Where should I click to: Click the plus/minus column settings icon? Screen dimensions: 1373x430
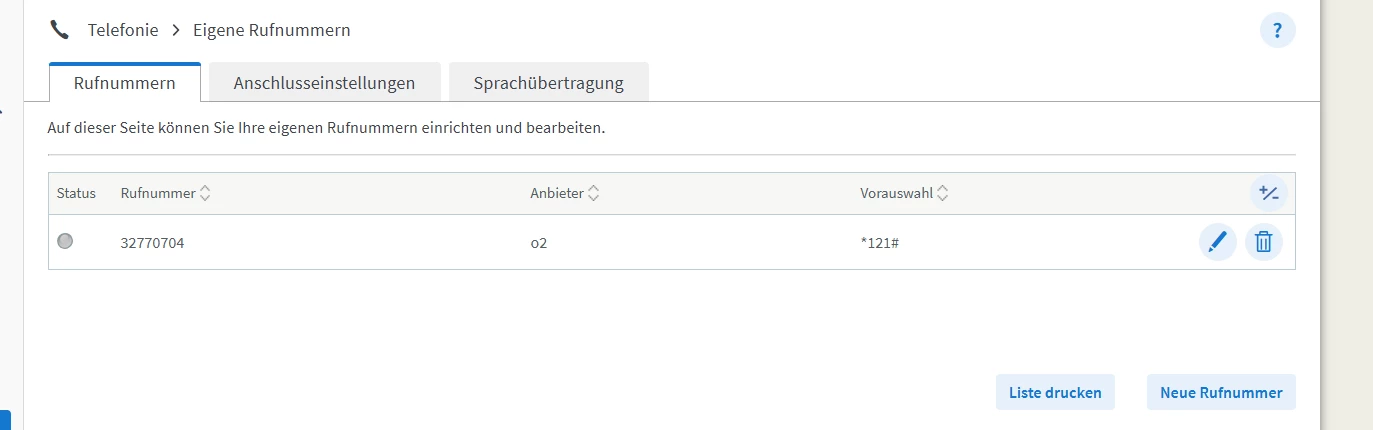[x=1268, y=193]
